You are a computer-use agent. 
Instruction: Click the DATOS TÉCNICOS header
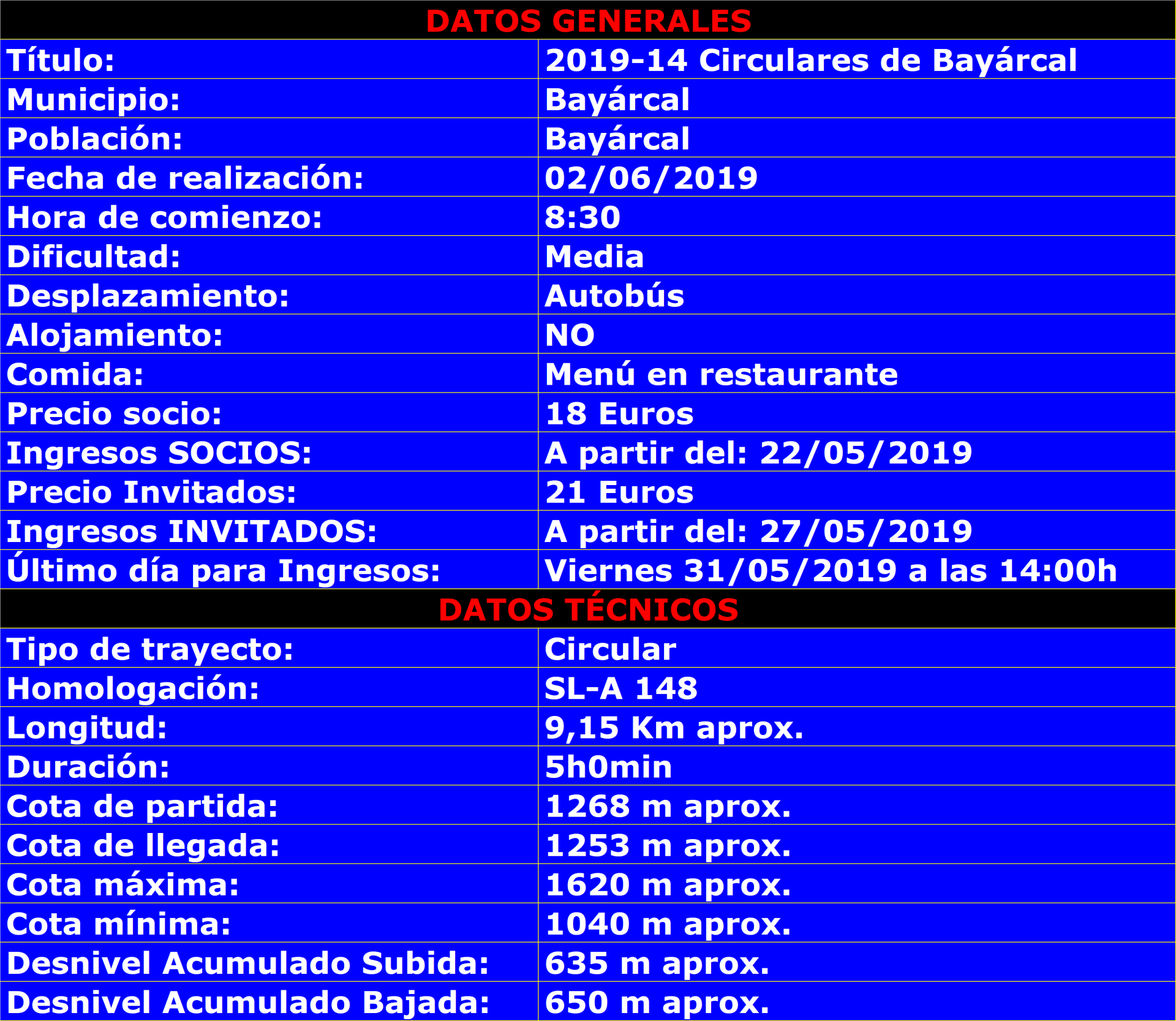click(588, 609)
